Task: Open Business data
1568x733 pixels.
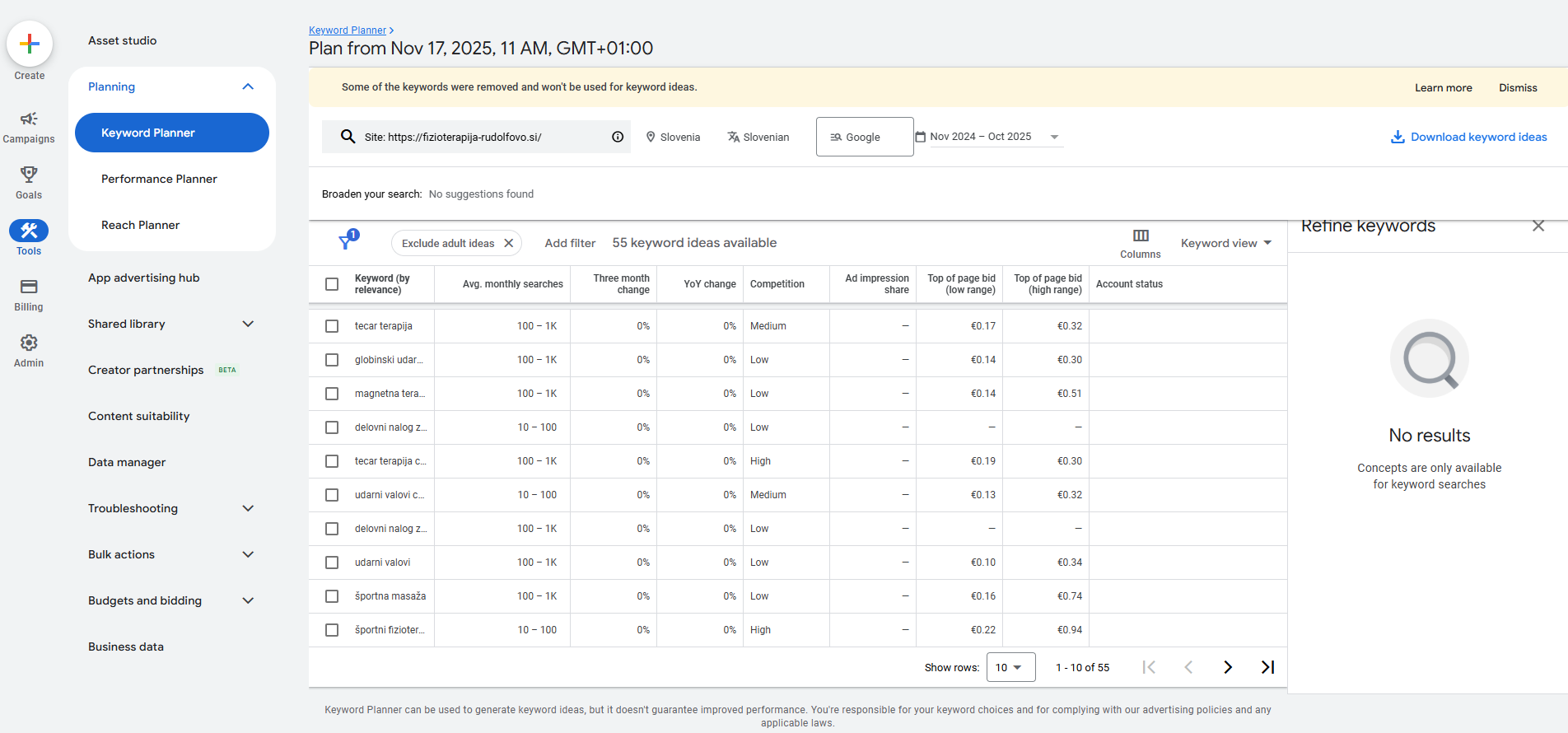Action: (x=126, y=647)
